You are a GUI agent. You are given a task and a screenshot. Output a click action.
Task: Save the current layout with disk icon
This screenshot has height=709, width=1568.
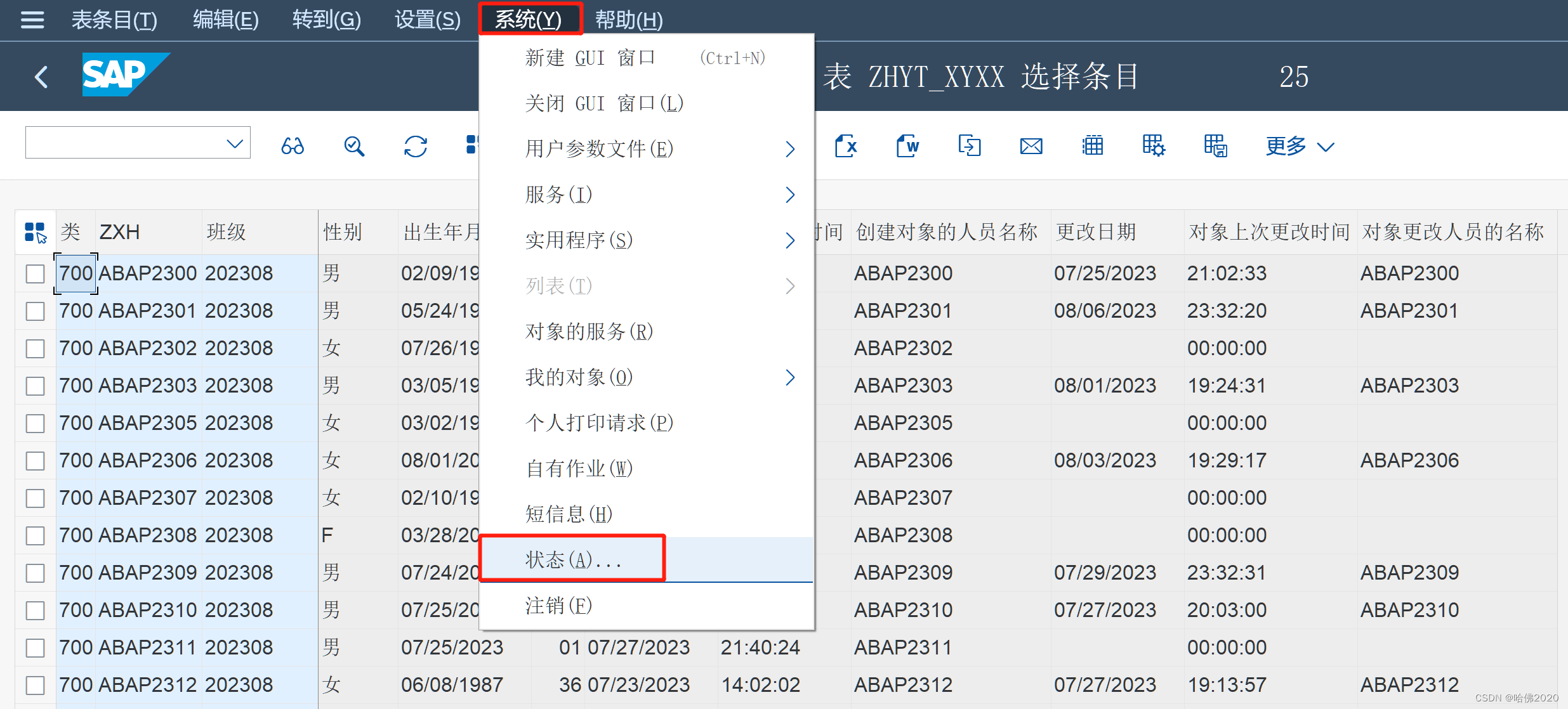point(1215,146)
